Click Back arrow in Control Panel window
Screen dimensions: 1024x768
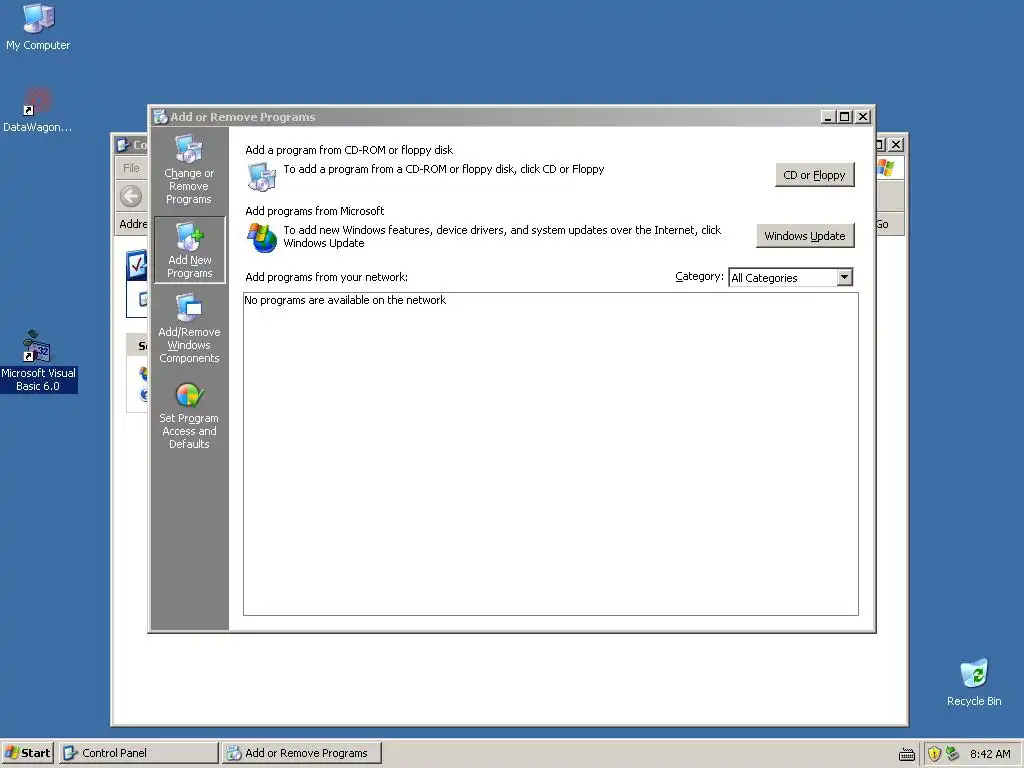(131, 196)
